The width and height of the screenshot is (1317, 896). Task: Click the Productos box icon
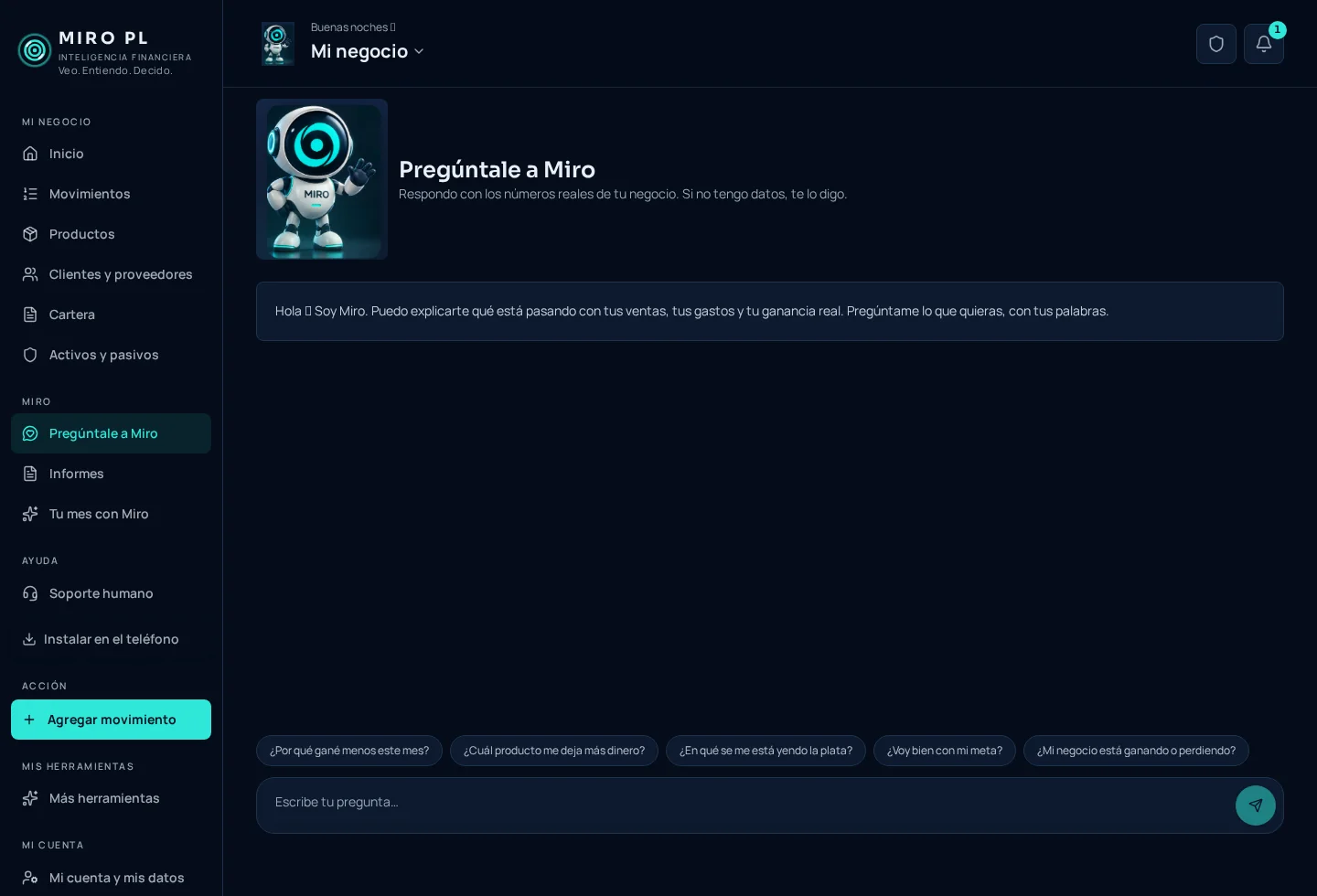point(30,234)
